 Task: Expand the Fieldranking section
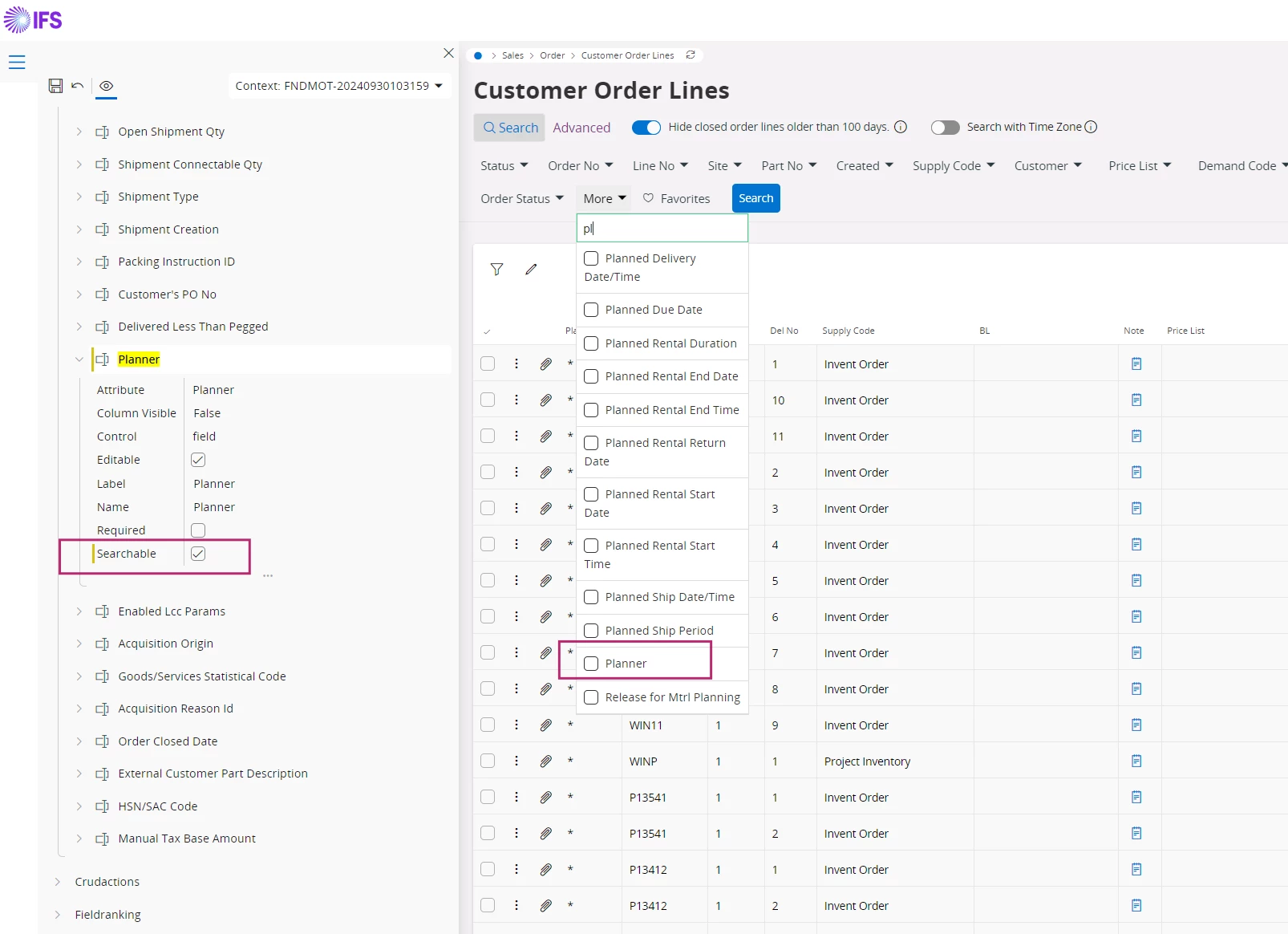pos(58,915)
